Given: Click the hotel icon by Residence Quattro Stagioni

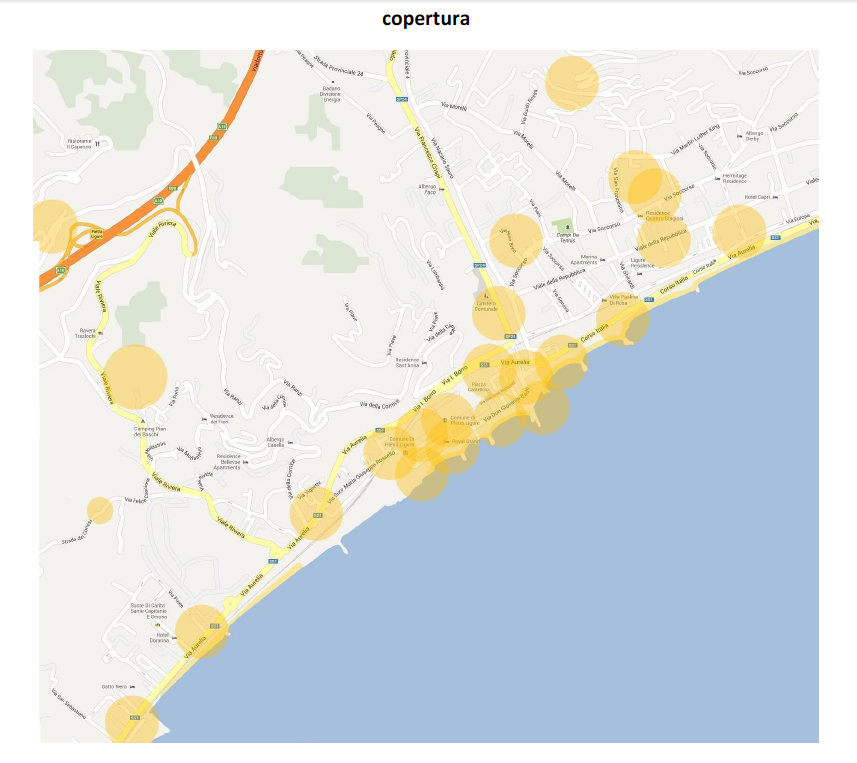Looking at the screenshot, I should tap(640, 216).
